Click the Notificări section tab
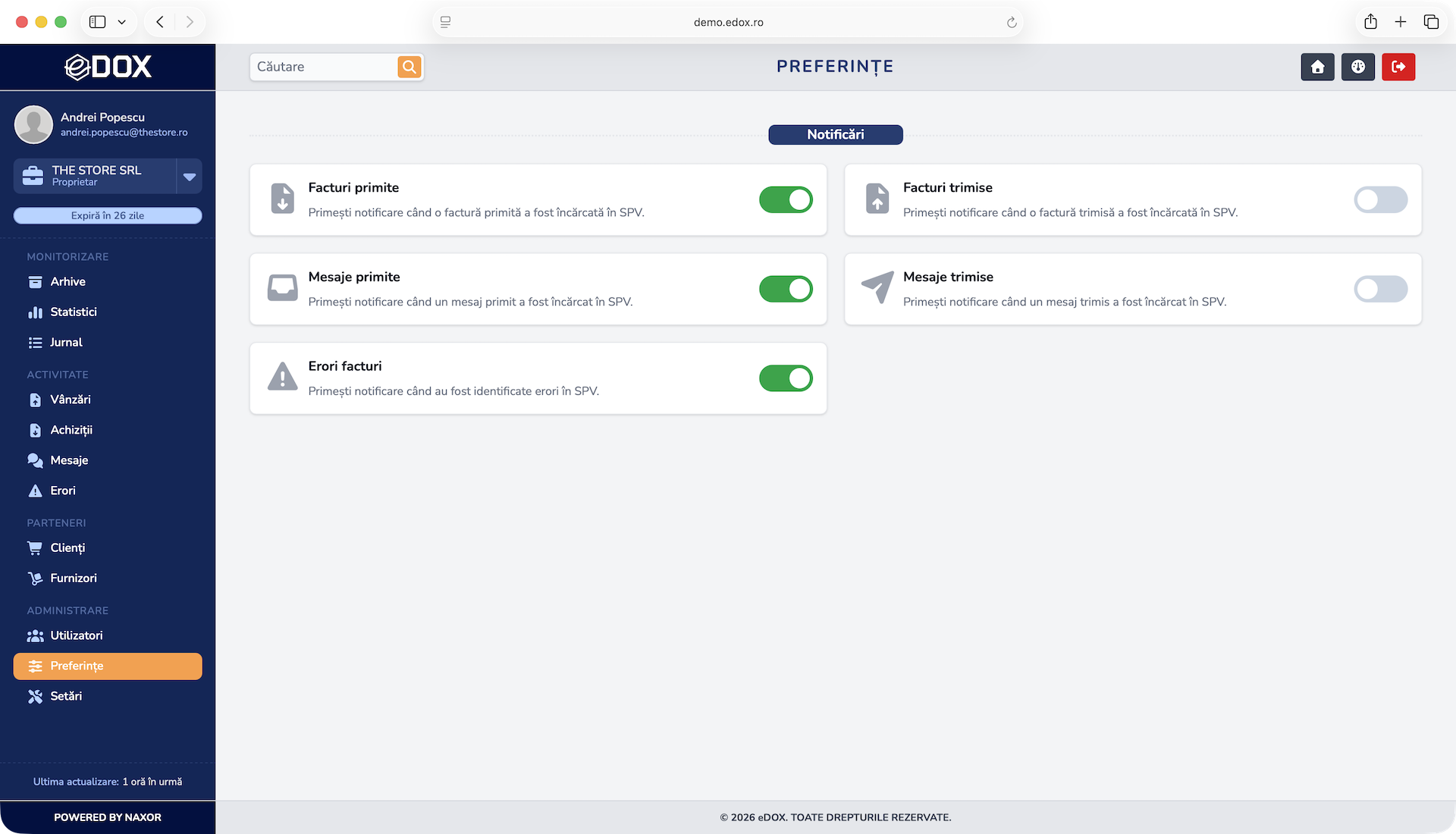The image size is (1456, 834). tap(835, 135)
